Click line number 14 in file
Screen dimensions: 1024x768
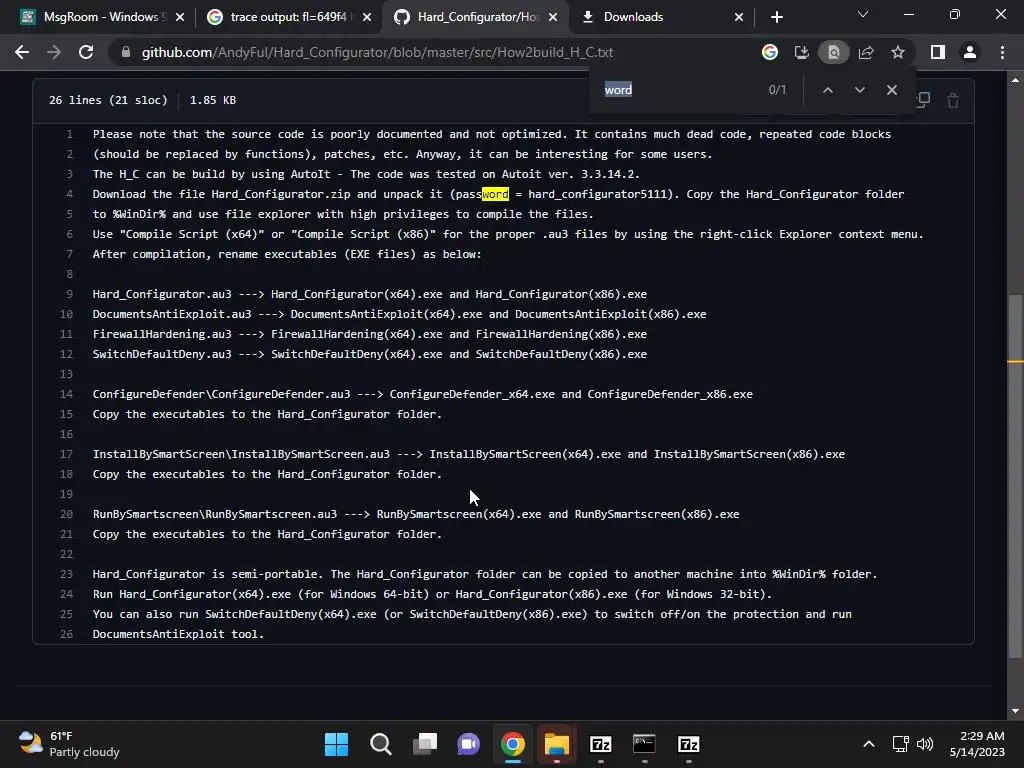coord(67,394)
